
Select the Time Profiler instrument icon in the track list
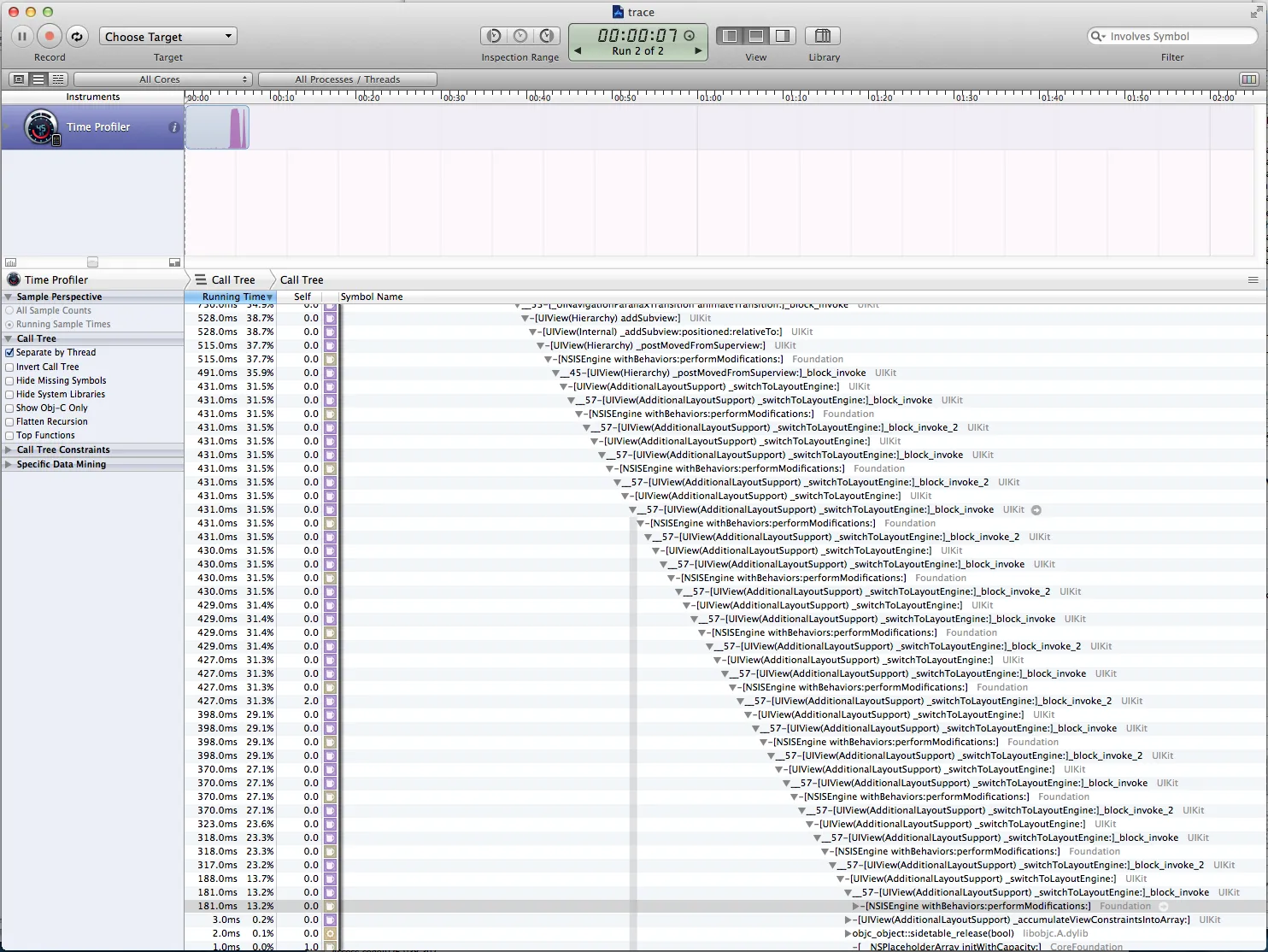pyautogui.click(x=41, y=127)
